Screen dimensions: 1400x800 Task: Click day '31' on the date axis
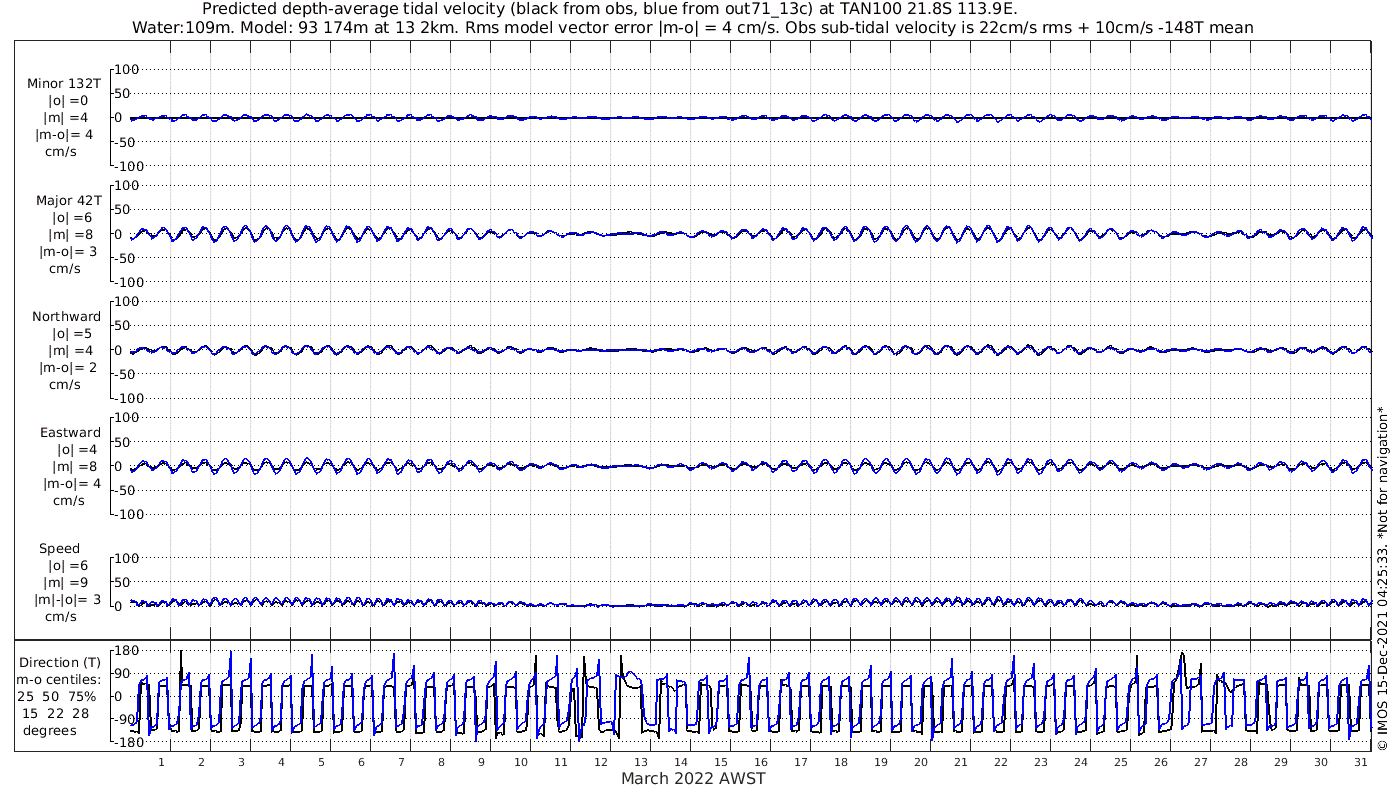pos(1360,762)
